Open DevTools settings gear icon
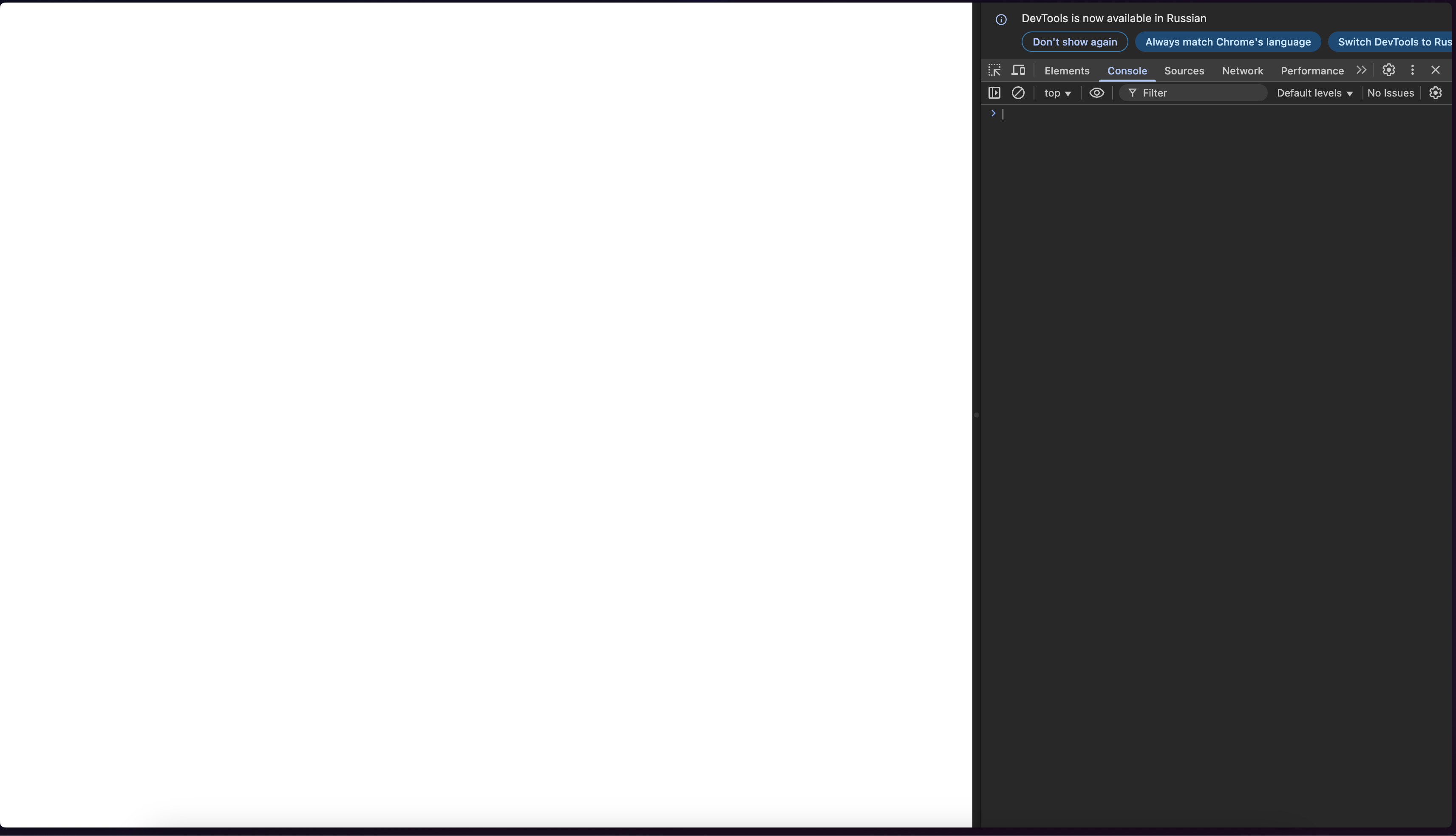The height and width of the screenshot is (836, 1456). [1388, 70]
